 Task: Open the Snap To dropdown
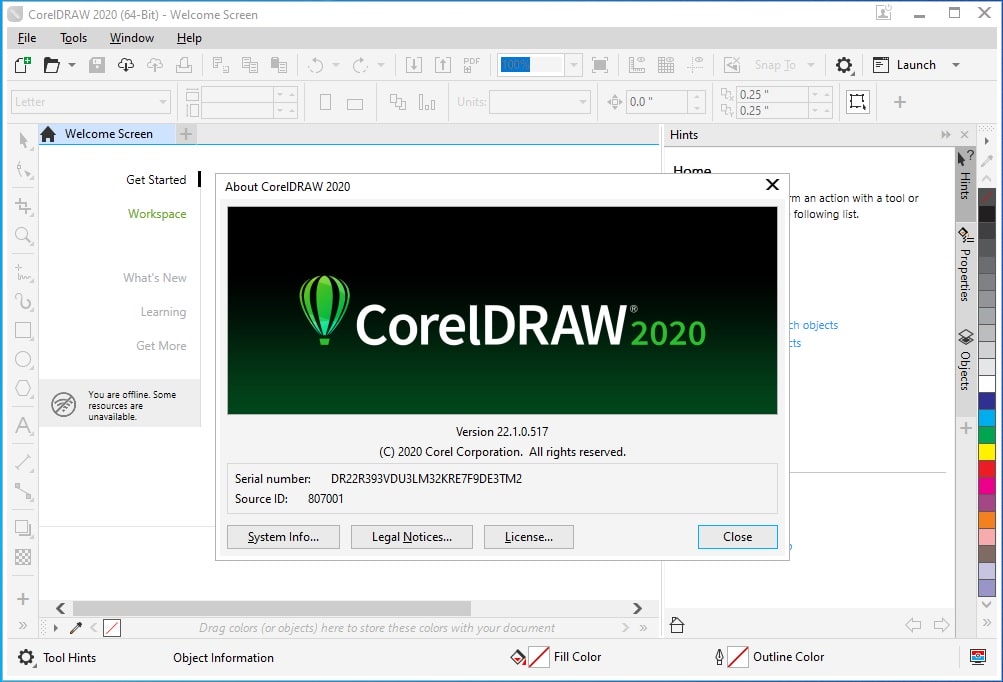point(811,65)
